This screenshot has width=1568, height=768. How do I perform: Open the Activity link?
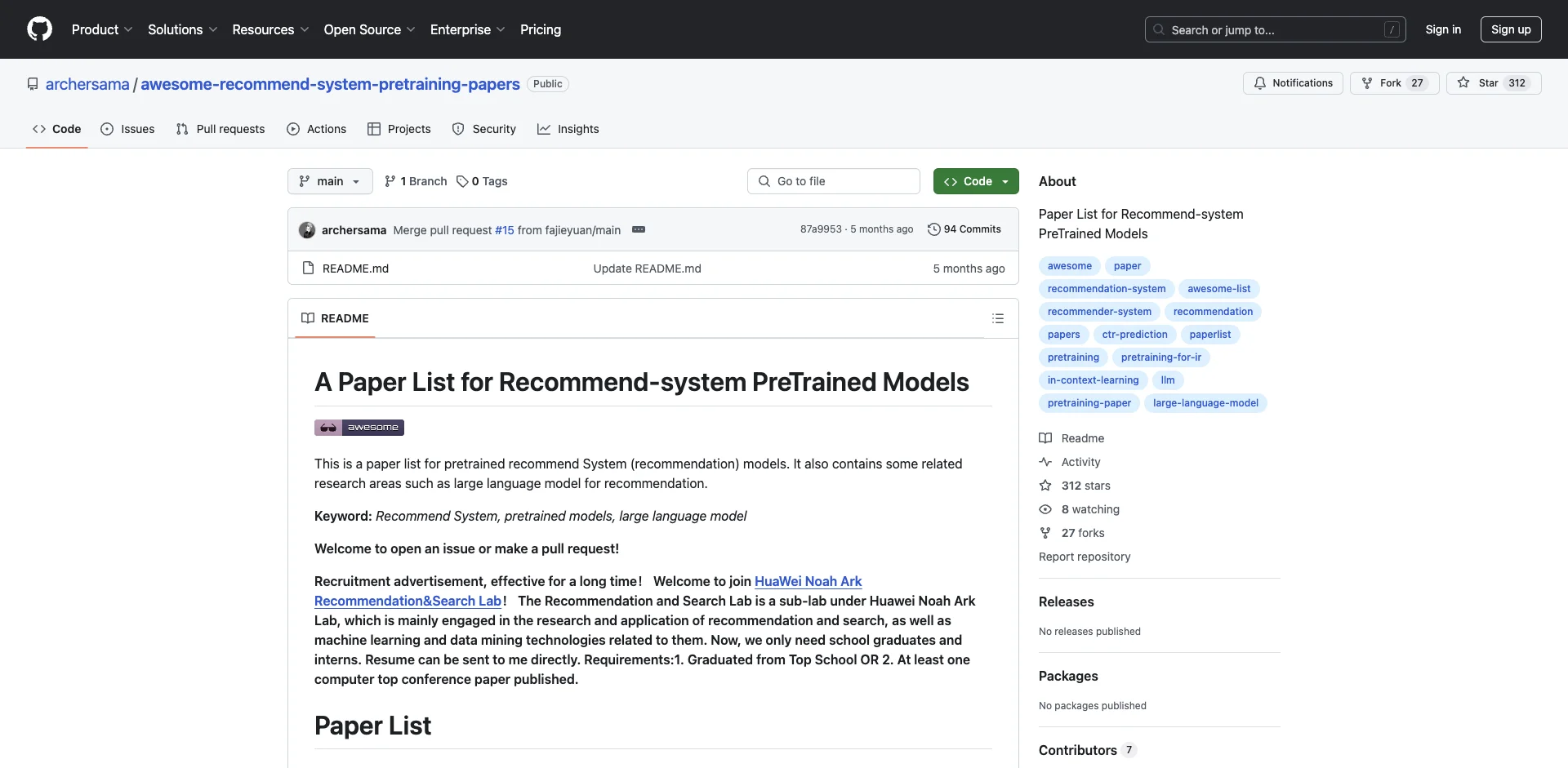click(x=1071, y=462)
